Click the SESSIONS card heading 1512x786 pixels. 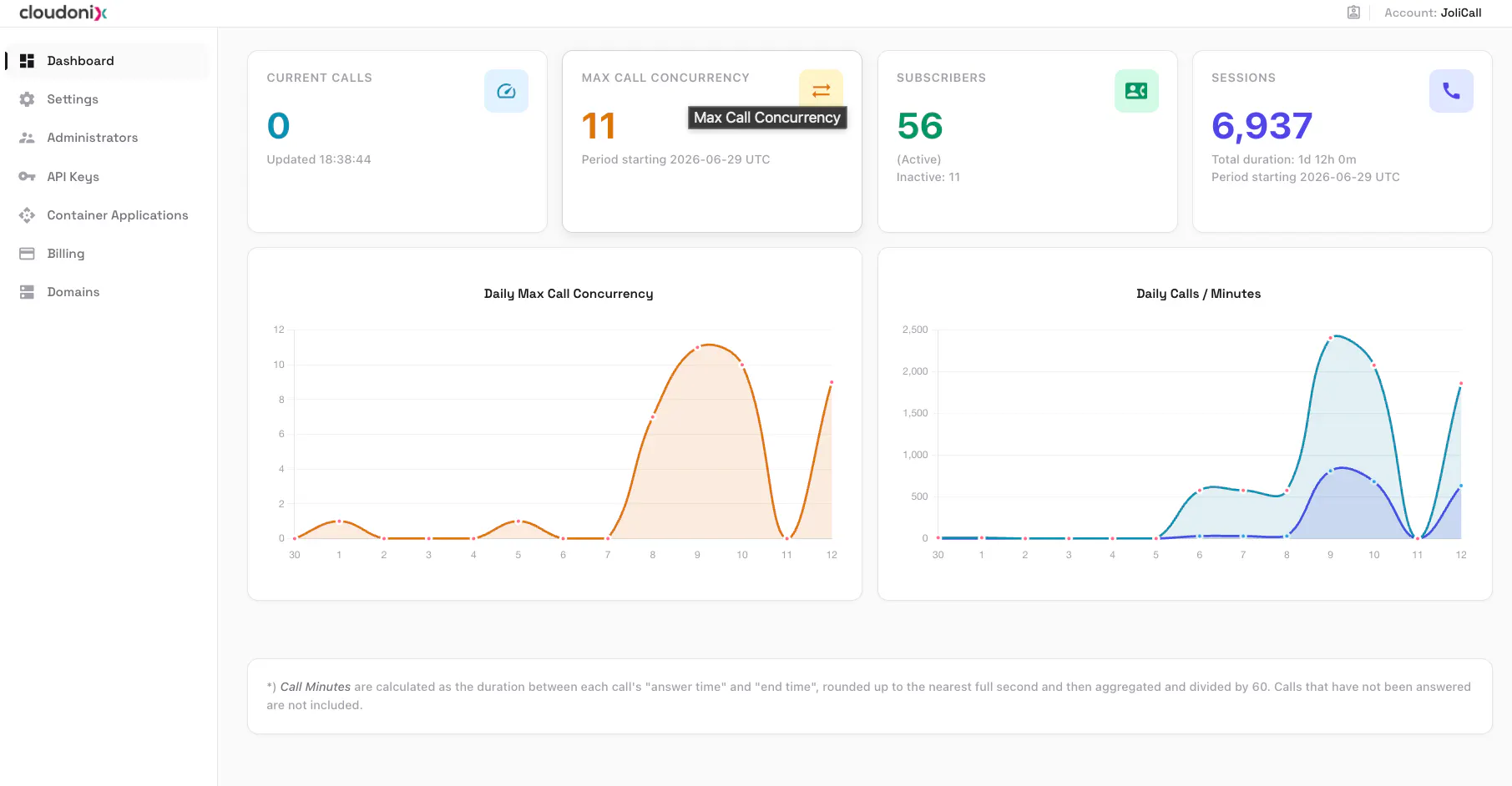coord(1243,78)
